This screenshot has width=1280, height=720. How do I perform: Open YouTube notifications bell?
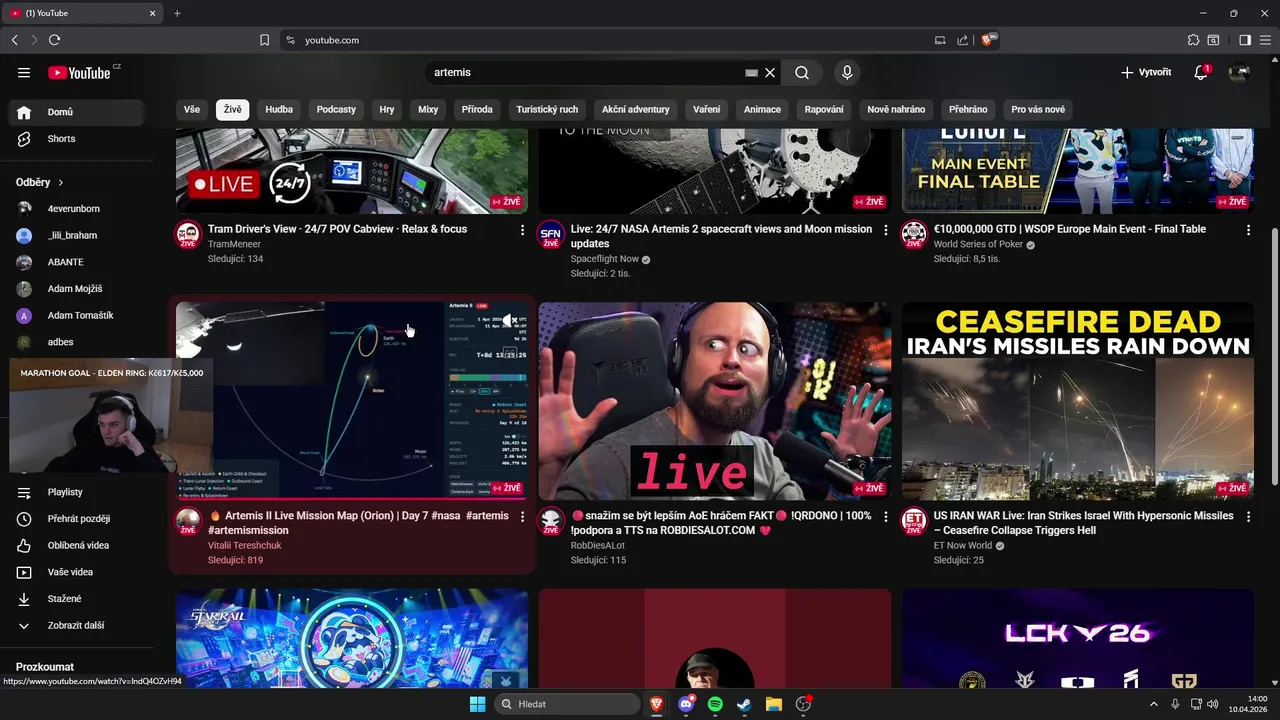tap(1201, 72)
